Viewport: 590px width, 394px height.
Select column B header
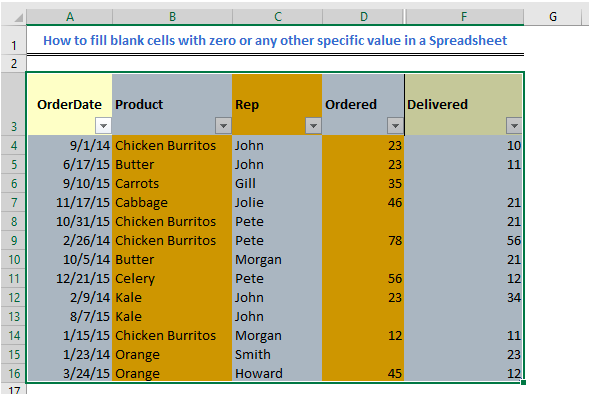click(x=172, y=17)
